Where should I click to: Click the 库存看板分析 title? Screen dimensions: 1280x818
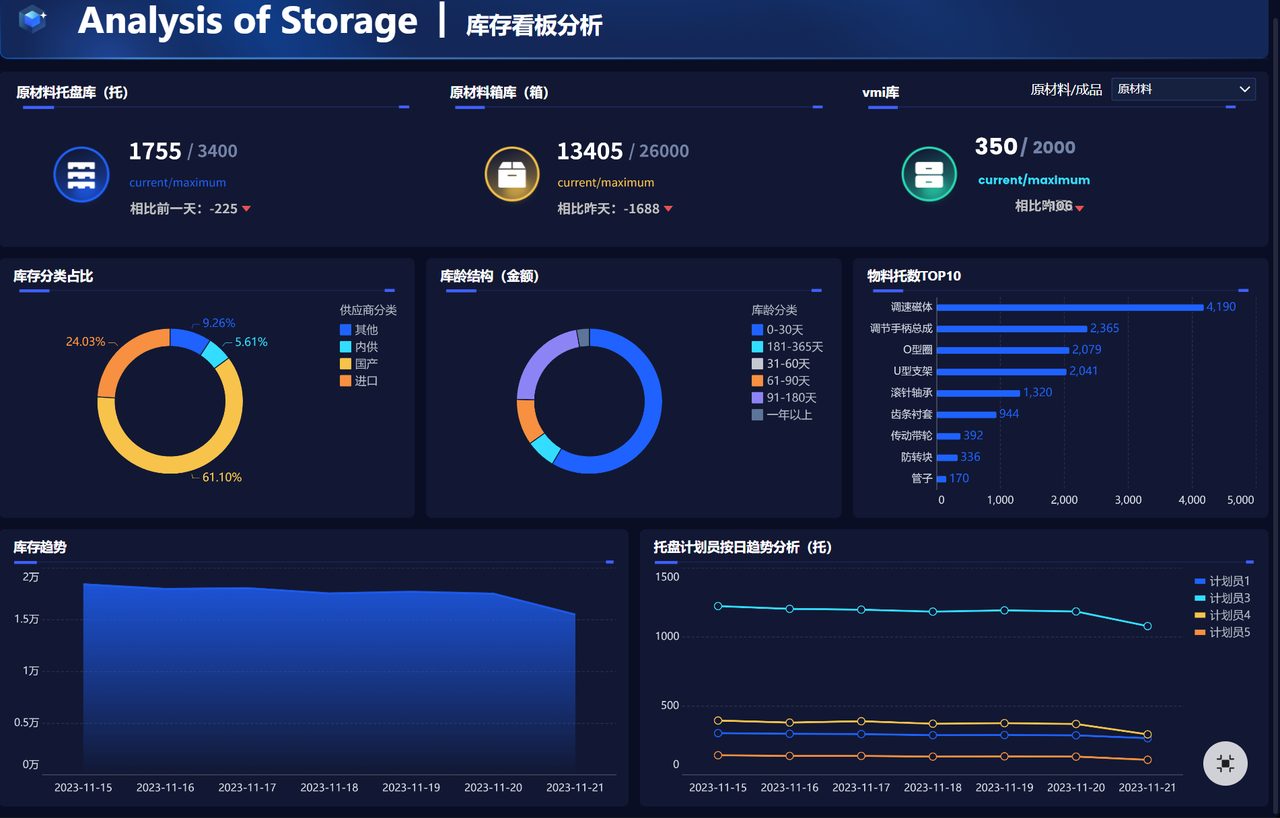(x=534, y=26)
